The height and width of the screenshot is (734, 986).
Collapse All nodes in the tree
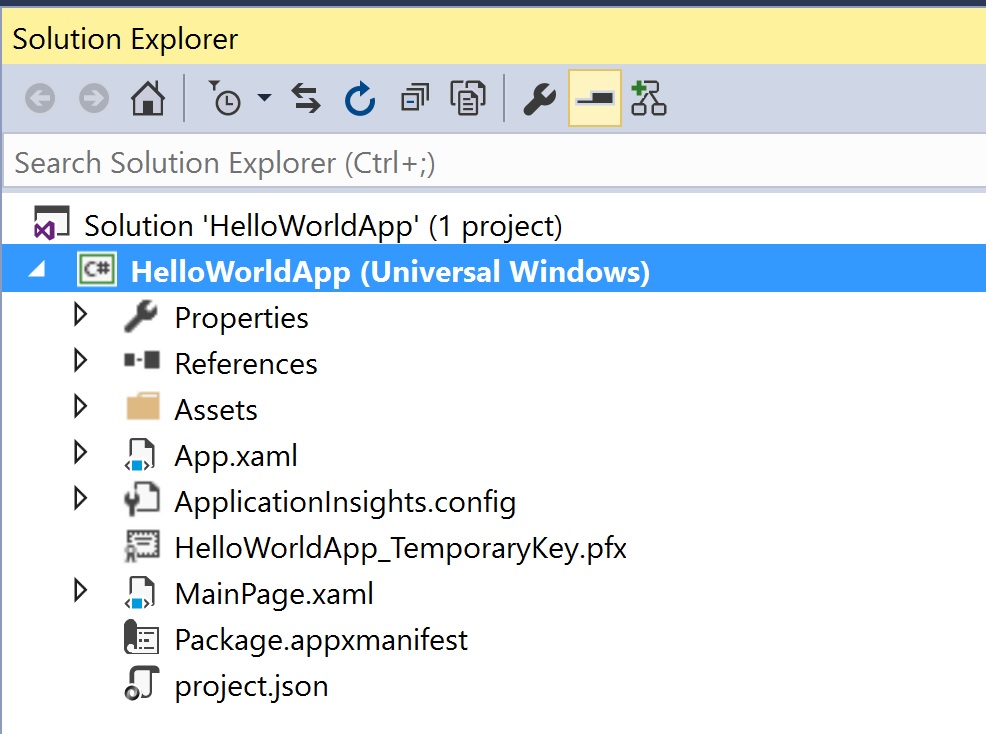point(414,98)
